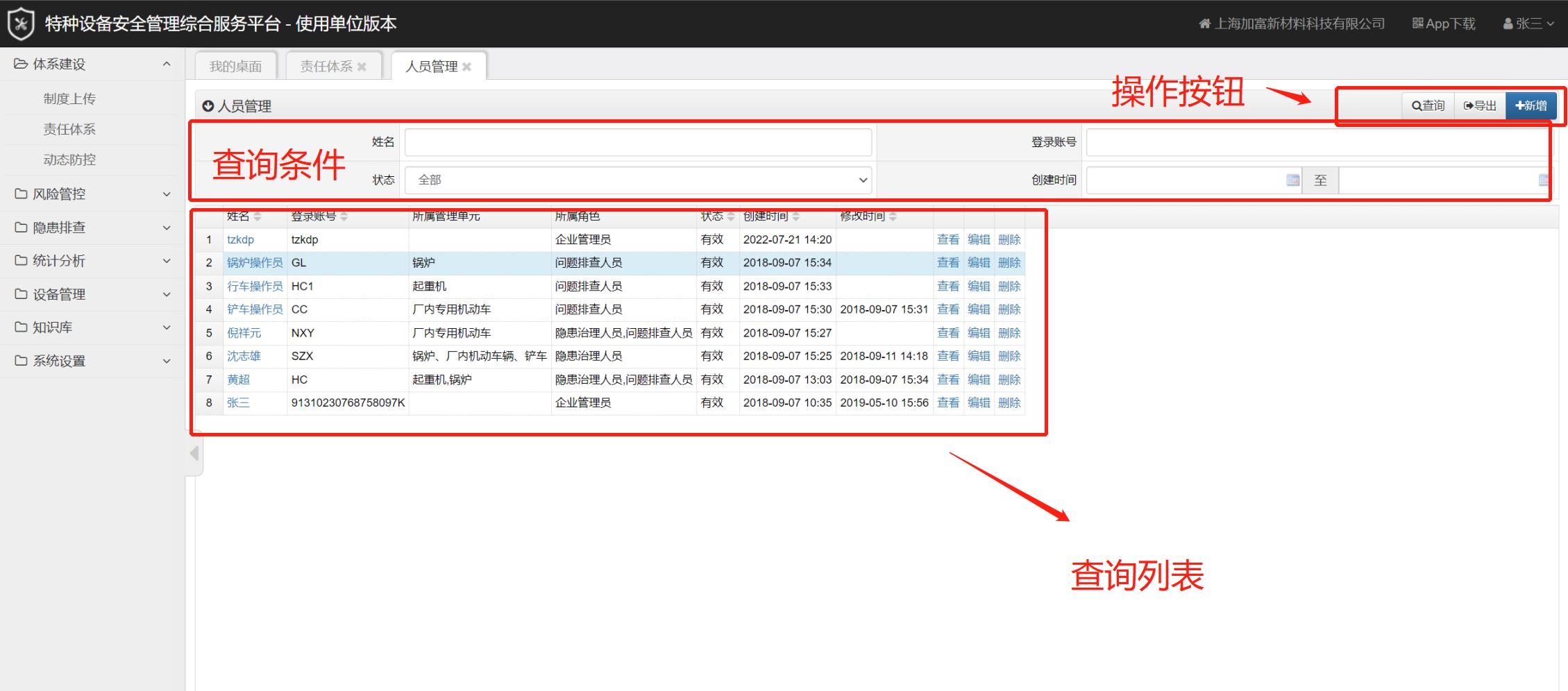Sort the table by 修改时间 column
Image resolution: width=1568 pixels, height=691 pixels.
tap(893, 216)
